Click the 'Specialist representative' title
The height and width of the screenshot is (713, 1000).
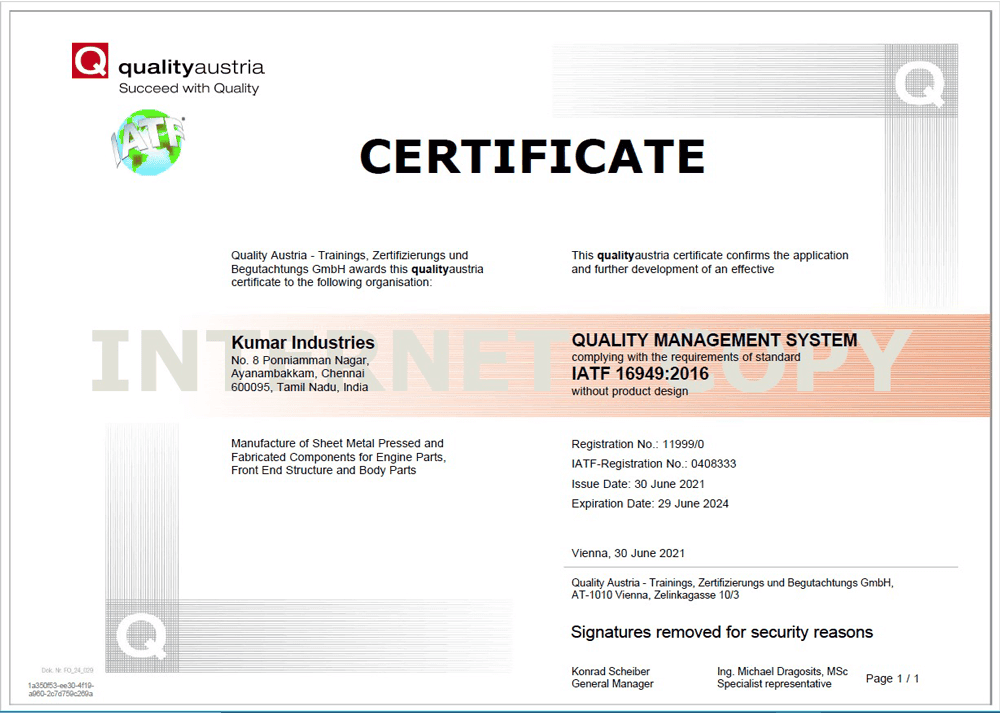[774, 684]
